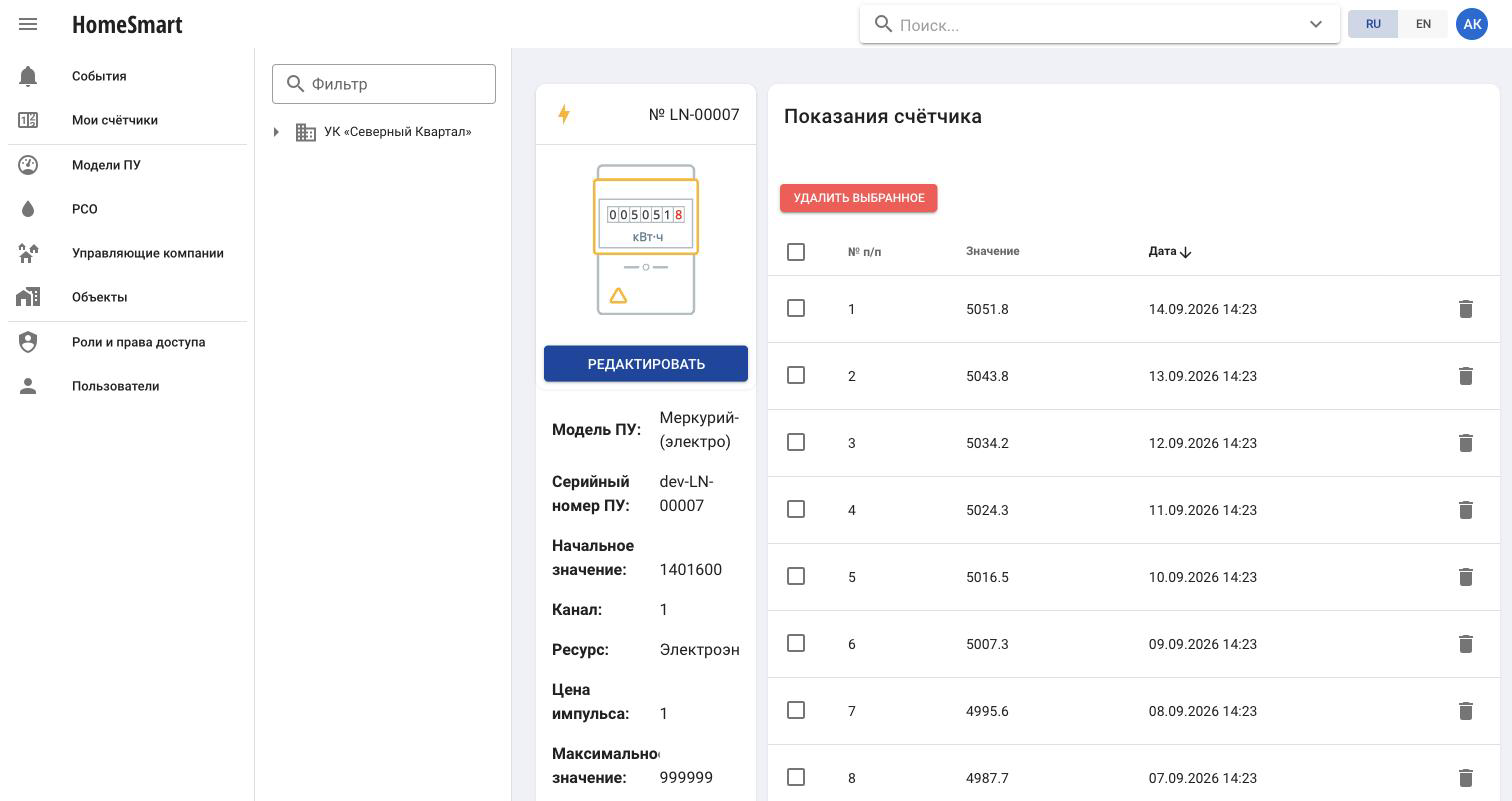
Task: Click trash icon in row 5
Action: click(x=1465, y=577)
